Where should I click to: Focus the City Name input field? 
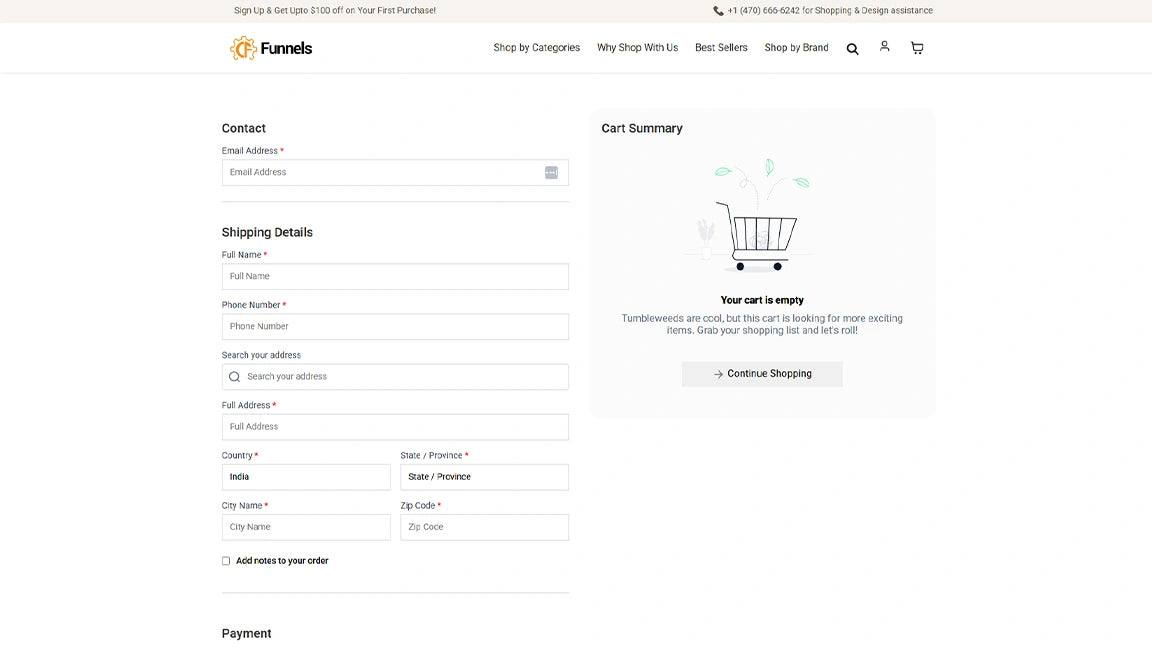[306, 528]
